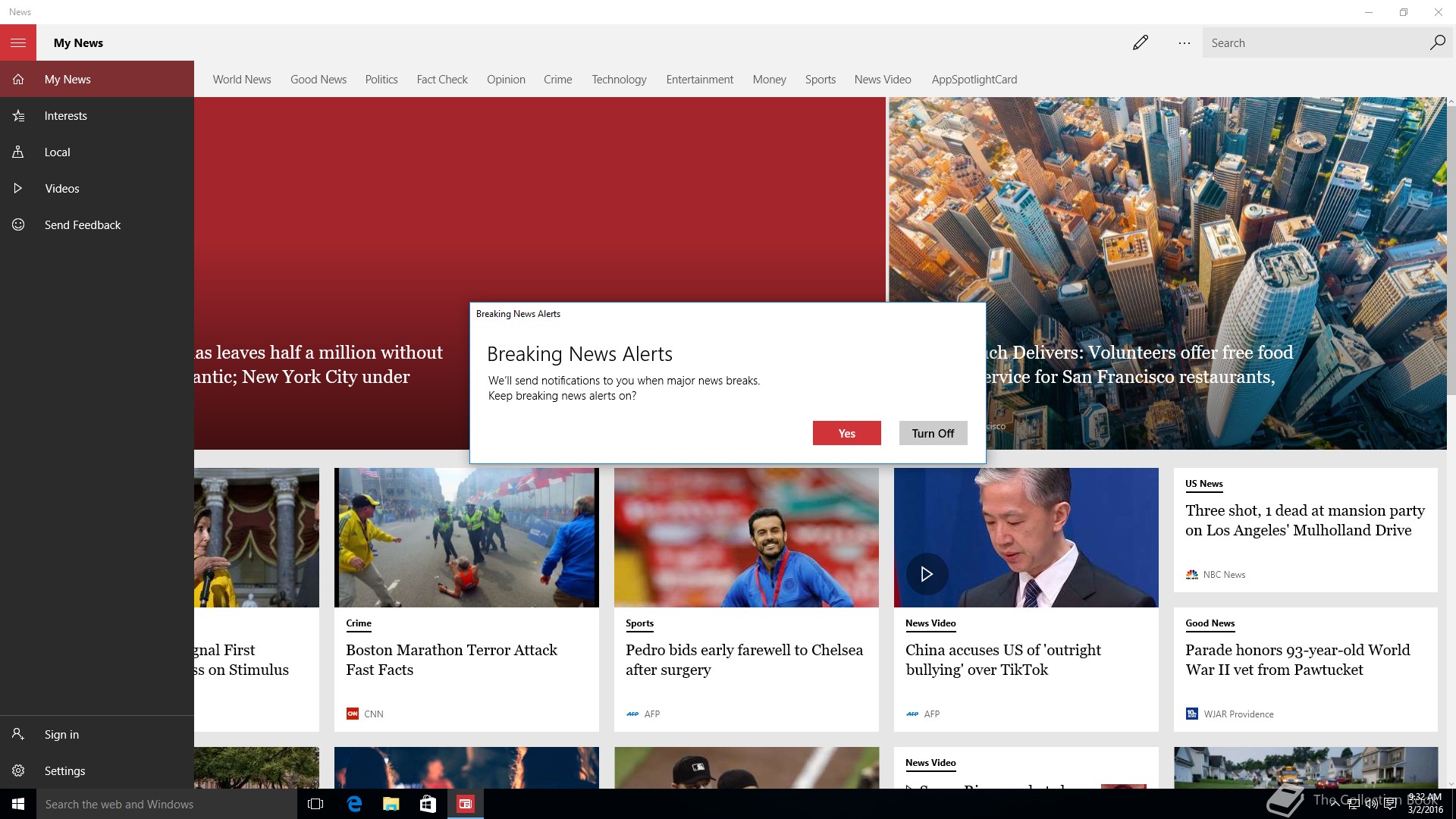Launch Microsoft Edge from the taskbar
Image resolution: width=1456 pixels, height=819 pixels.
[353, 804]
